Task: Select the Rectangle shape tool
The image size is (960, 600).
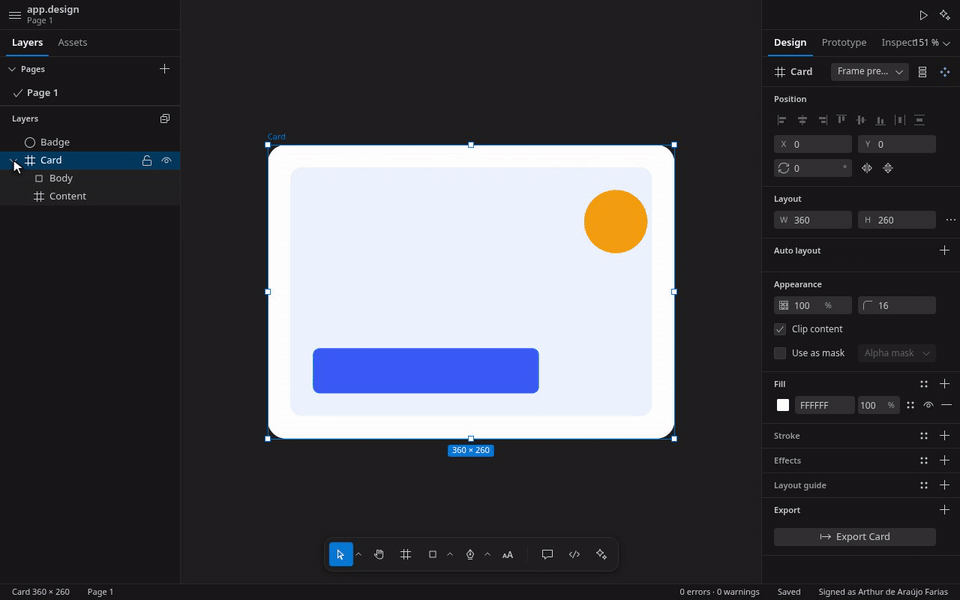Action: 432,555
